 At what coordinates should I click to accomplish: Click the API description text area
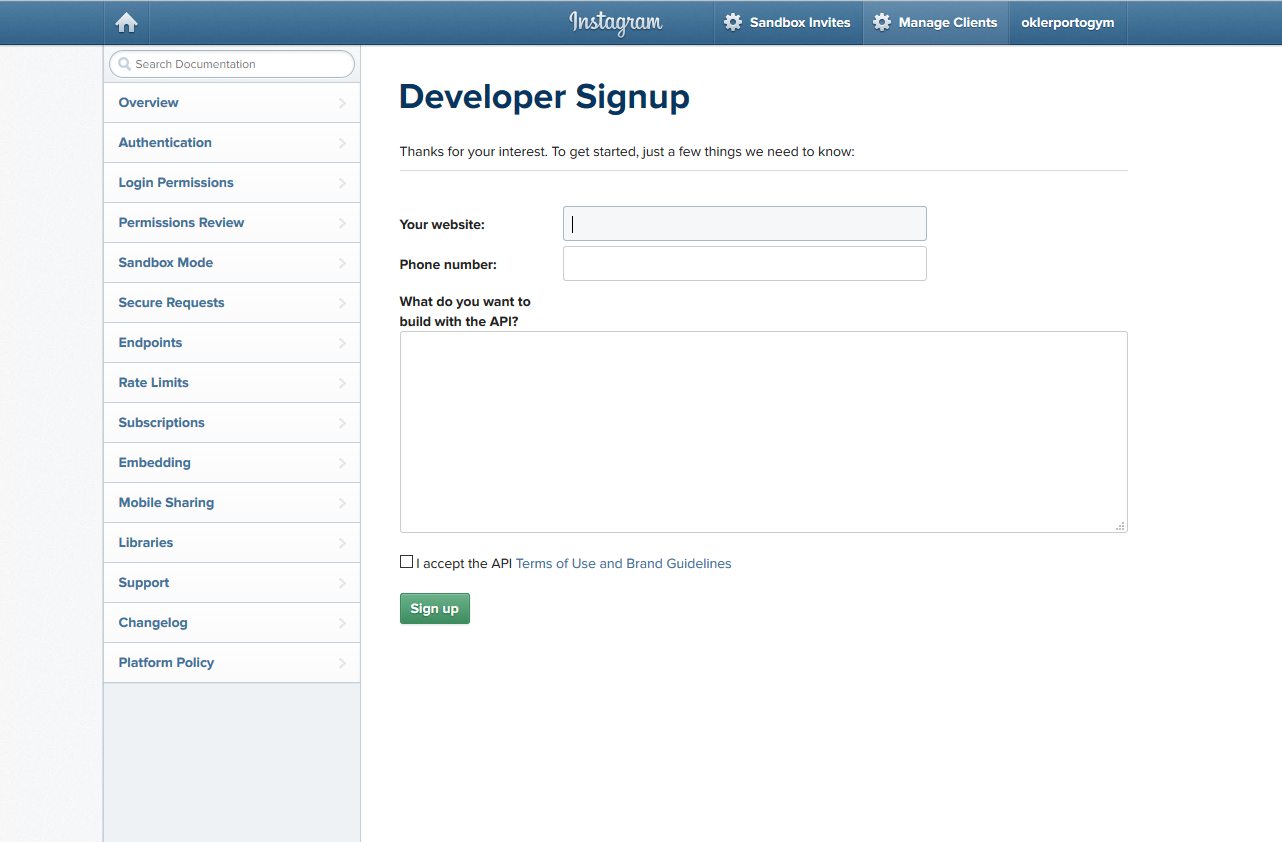point(763,432)
